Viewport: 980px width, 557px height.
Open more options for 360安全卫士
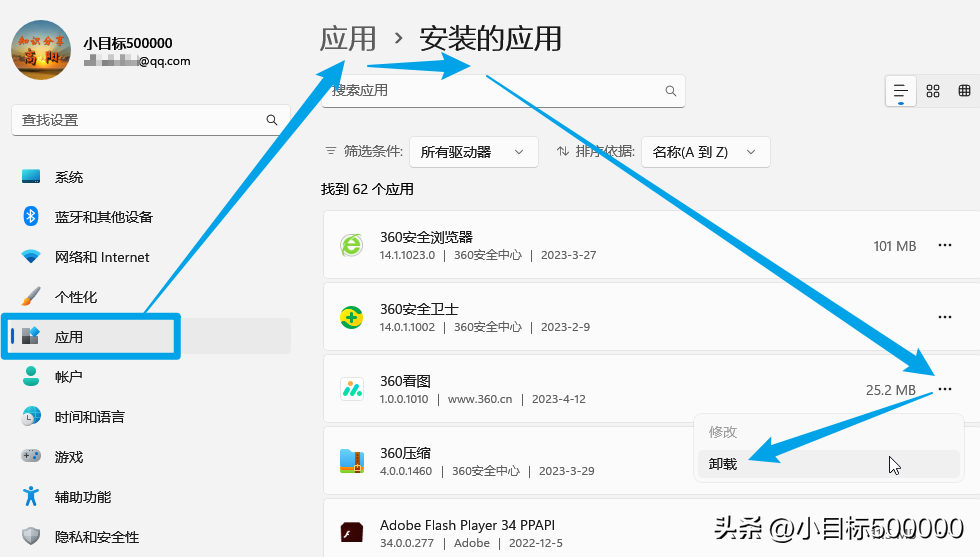[945, 317]
